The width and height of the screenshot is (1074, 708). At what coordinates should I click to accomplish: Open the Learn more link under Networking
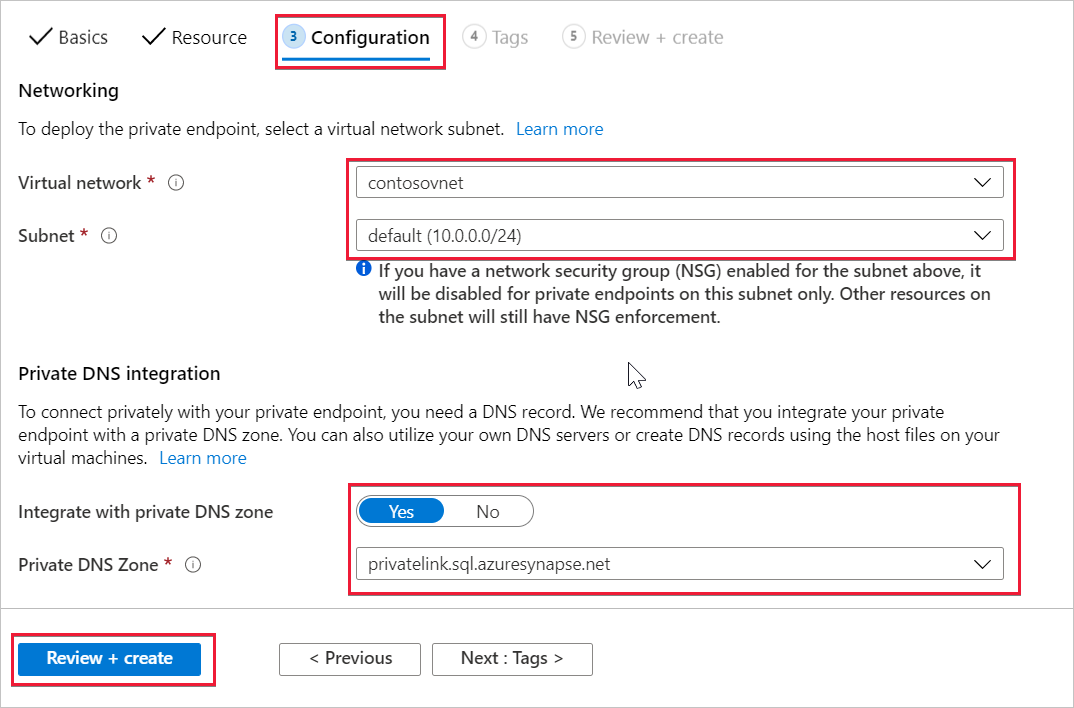coord(560,129)
